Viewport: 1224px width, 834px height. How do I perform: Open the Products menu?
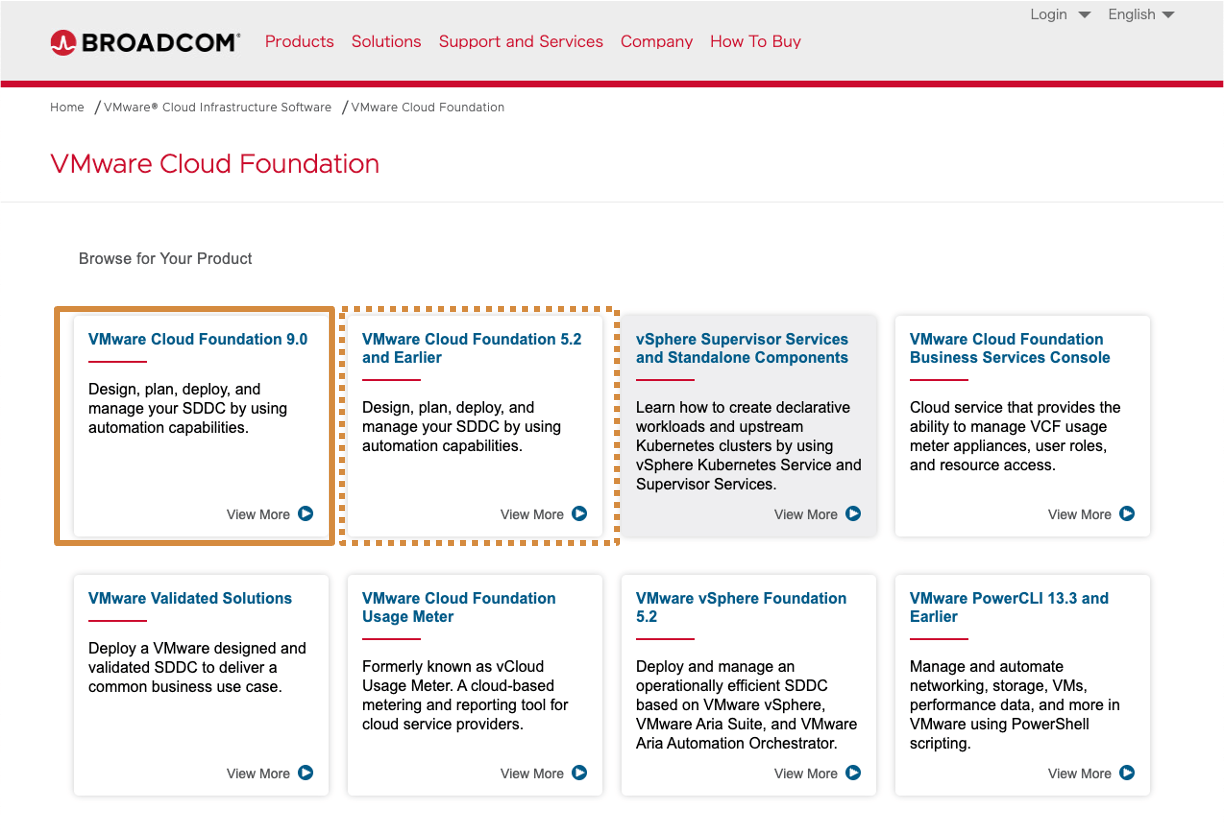[x=299, y=41]
